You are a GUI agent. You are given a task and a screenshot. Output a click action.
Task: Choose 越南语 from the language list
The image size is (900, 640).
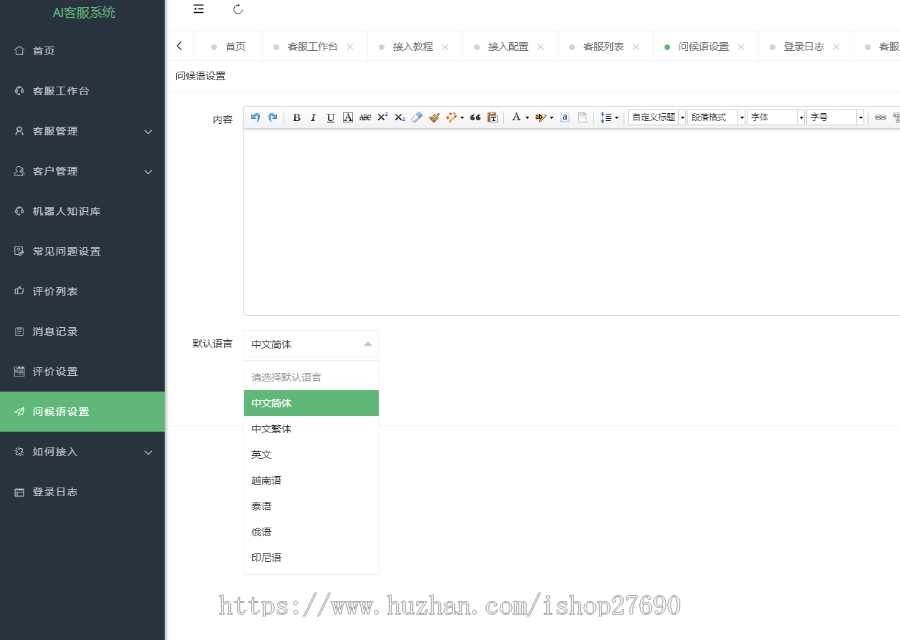pyautogui.click(x=311, y=480)
